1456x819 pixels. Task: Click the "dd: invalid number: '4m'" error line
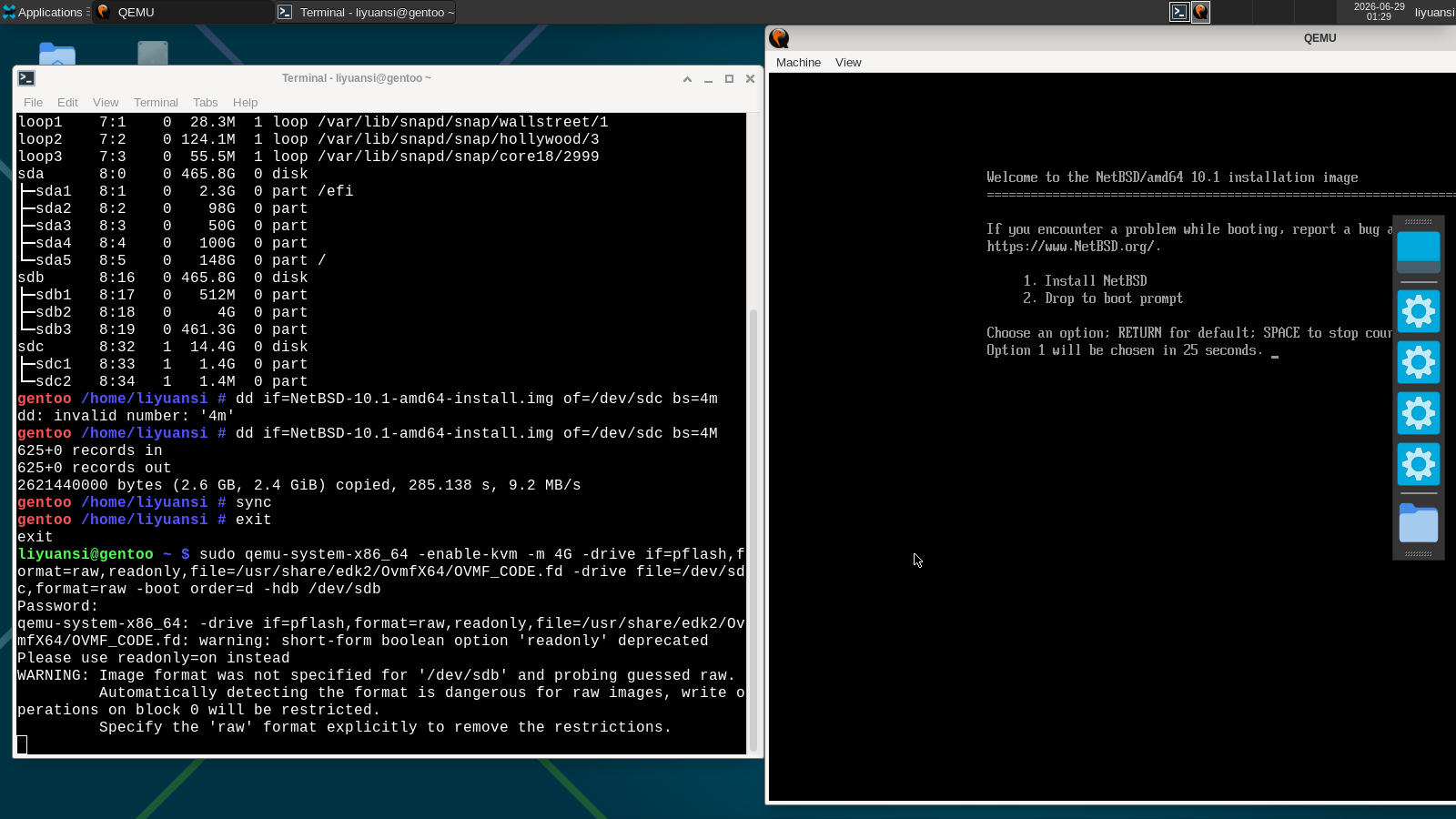point(126,416)
